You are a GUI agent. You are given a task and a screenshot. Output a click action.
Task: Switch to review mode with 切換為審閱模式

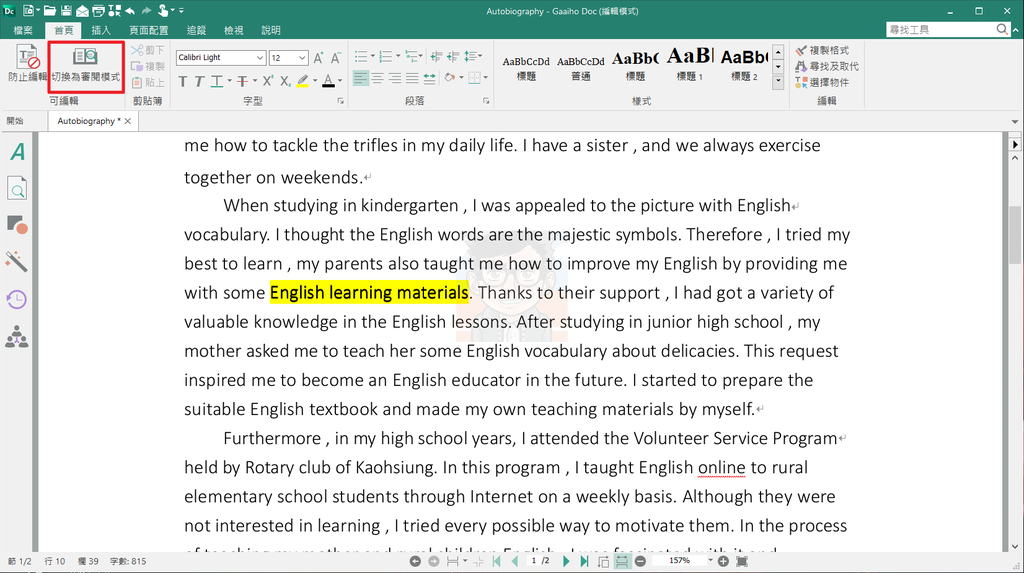tap(86, 65)
